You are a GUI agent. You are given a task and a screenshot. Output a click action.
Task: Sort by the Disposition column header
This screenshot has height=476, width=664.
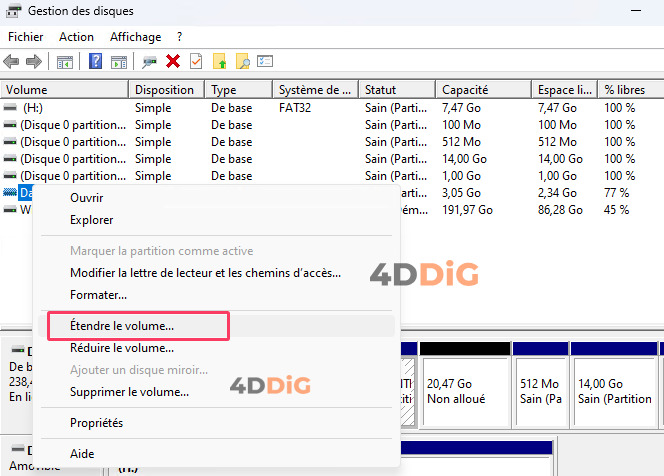(x=167, y=90)
